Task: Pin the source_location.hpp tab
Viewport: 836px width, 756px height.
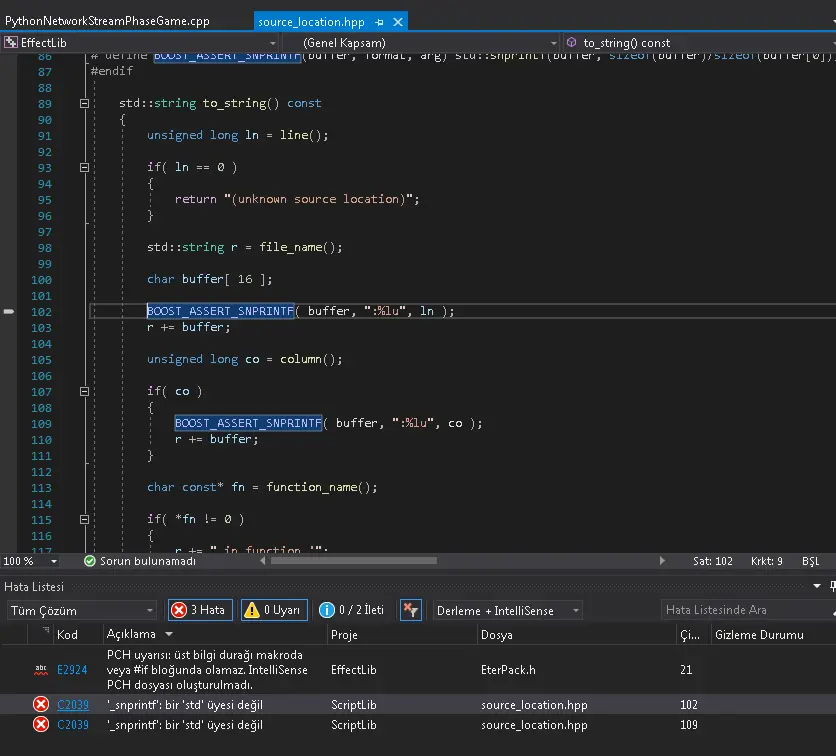Action: [379, 21]
